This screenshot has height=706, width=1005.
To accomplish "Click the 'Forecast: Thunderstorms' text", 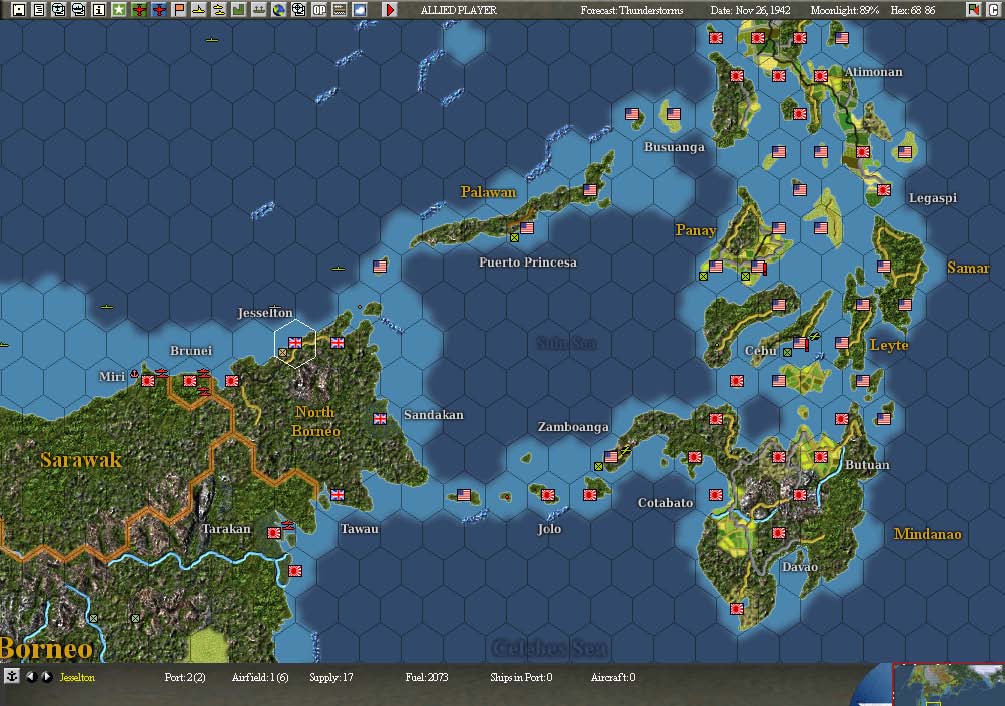I will pos(631,10).
